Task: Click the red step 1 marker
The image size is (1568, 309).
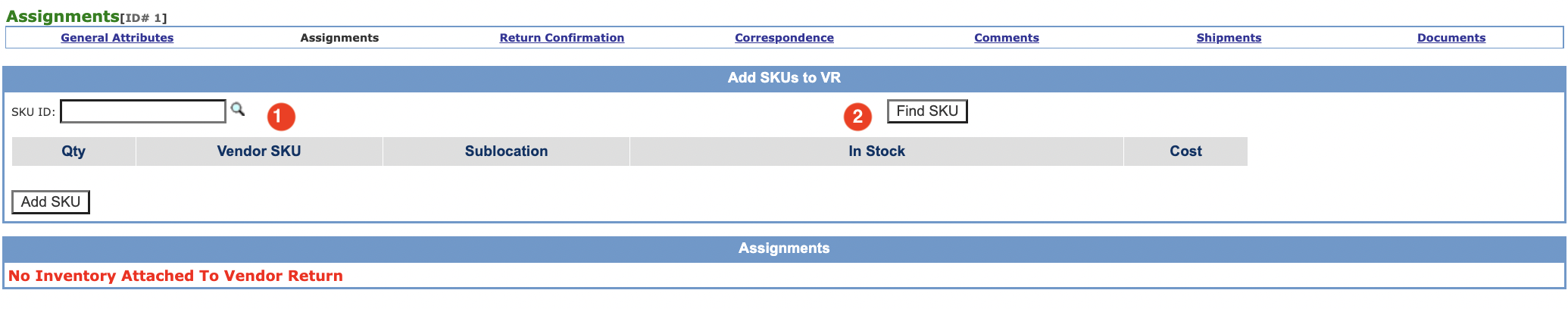Action: point(281,117)
